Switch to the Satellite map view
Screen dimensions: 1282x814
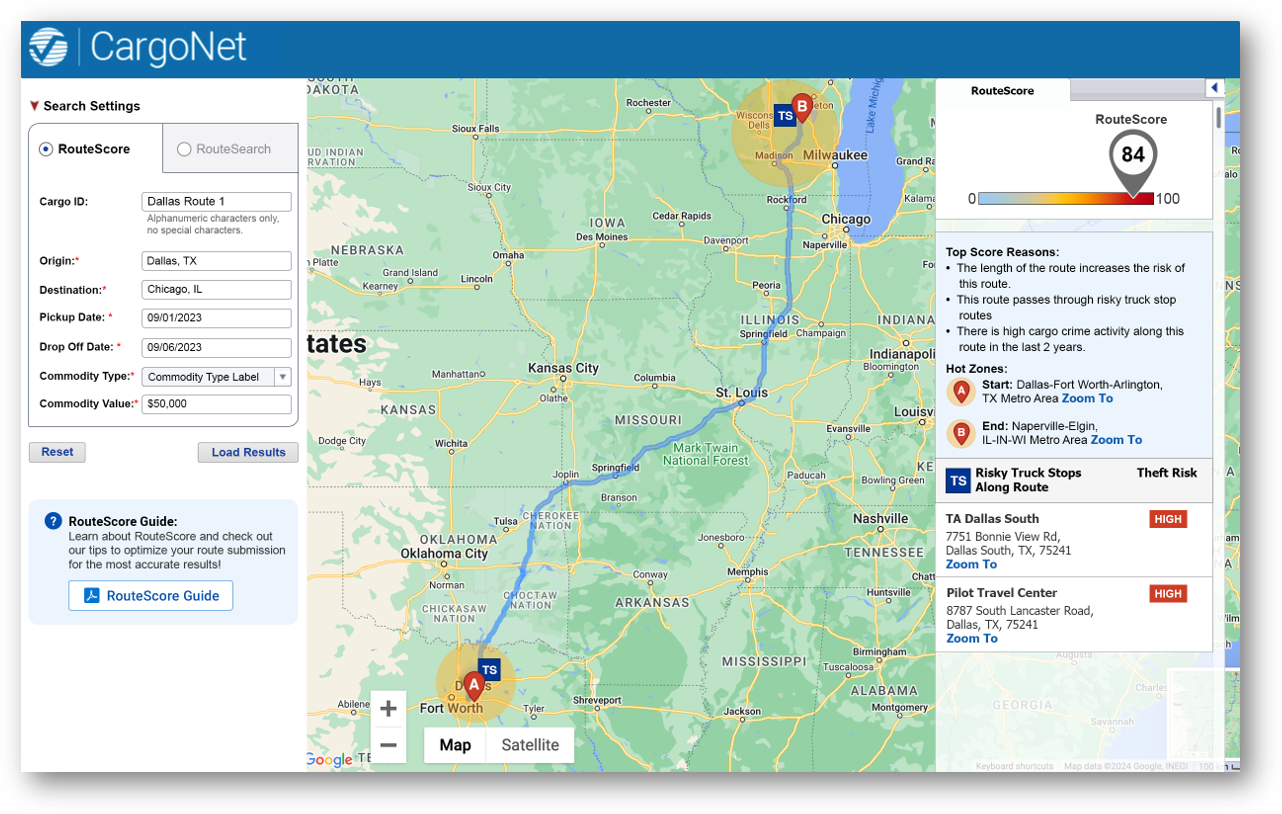tap(529, 745)
